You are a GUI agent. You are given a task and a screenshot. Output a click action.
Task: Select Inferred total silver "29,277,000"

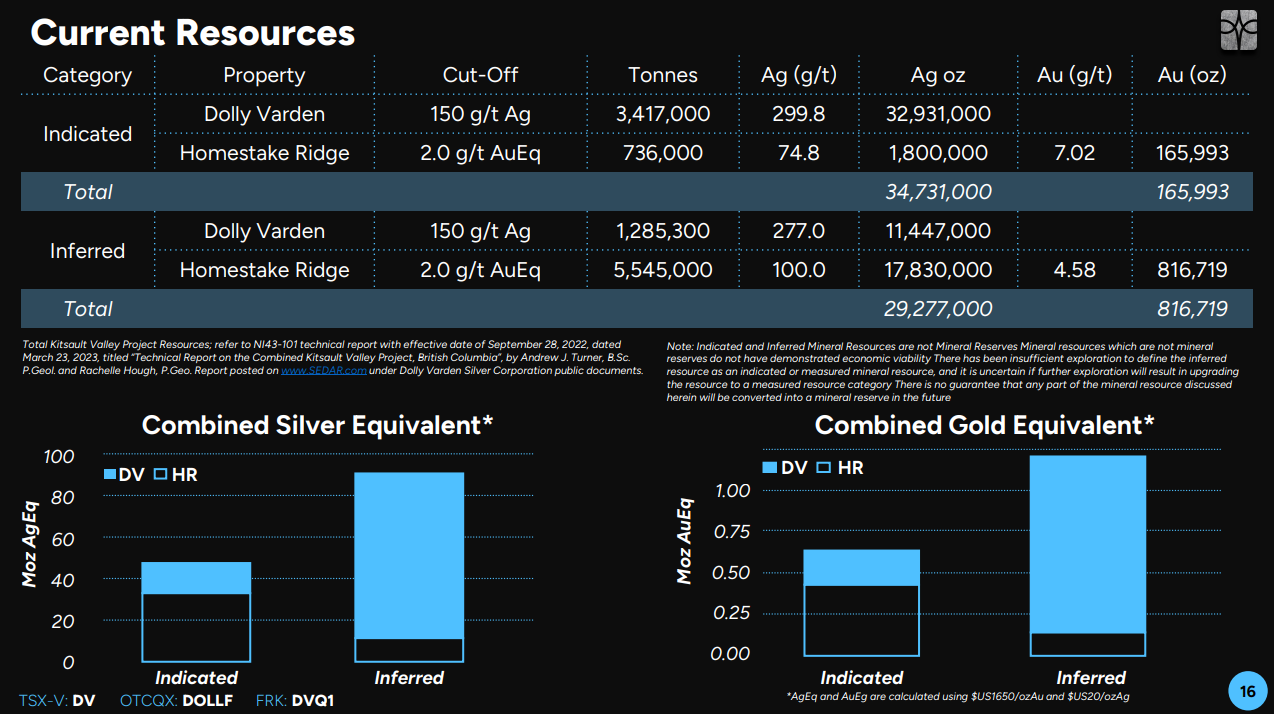[938, 309]
